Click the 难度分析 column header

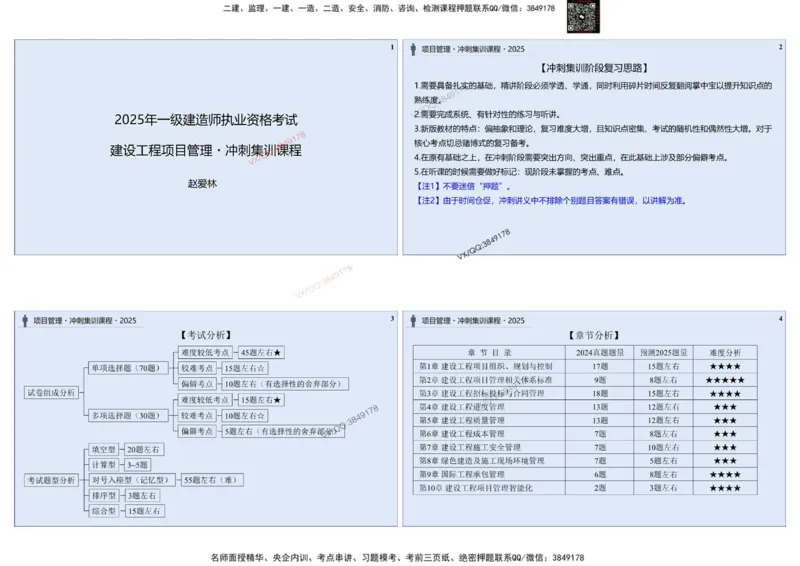[x=725, y=353]
